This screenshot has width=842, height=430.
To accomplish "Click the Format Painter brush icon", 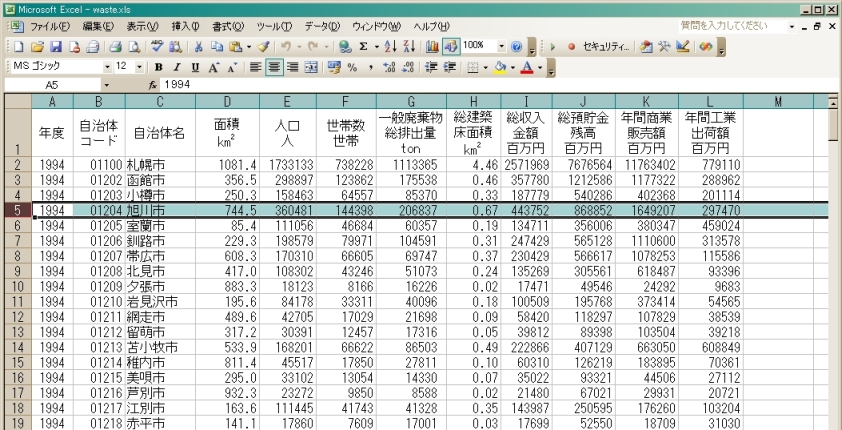I will 263,46.
